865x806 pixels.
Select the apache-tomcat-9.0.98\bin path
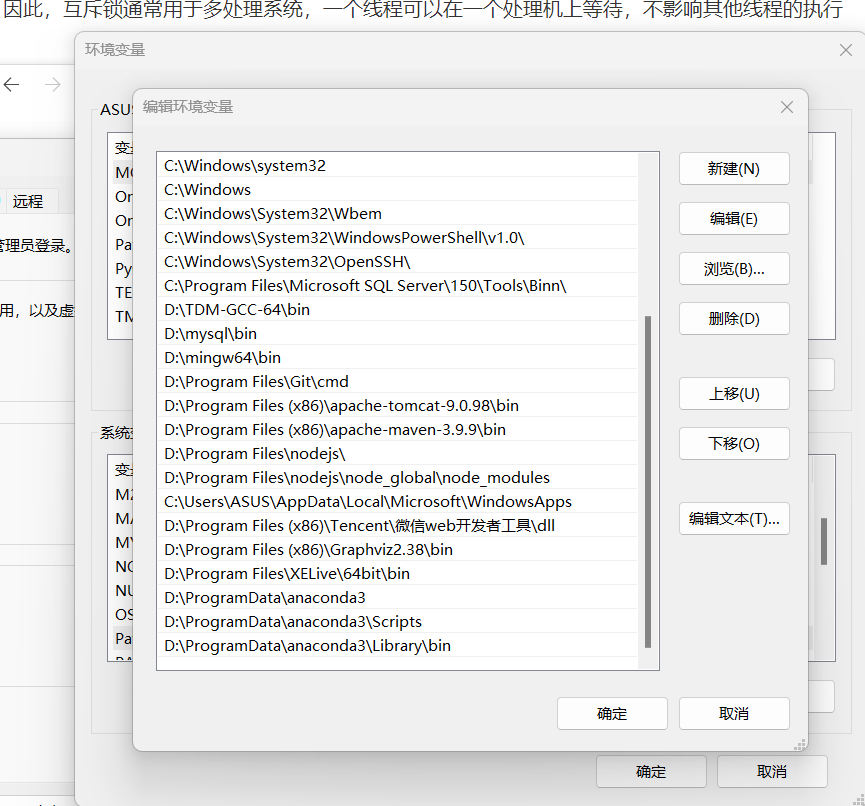pos(400,405)
